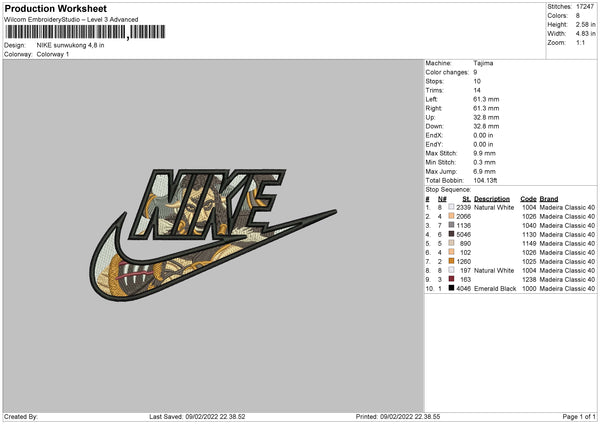Click the Width value '4.83 in'

[x=585, y=34]
